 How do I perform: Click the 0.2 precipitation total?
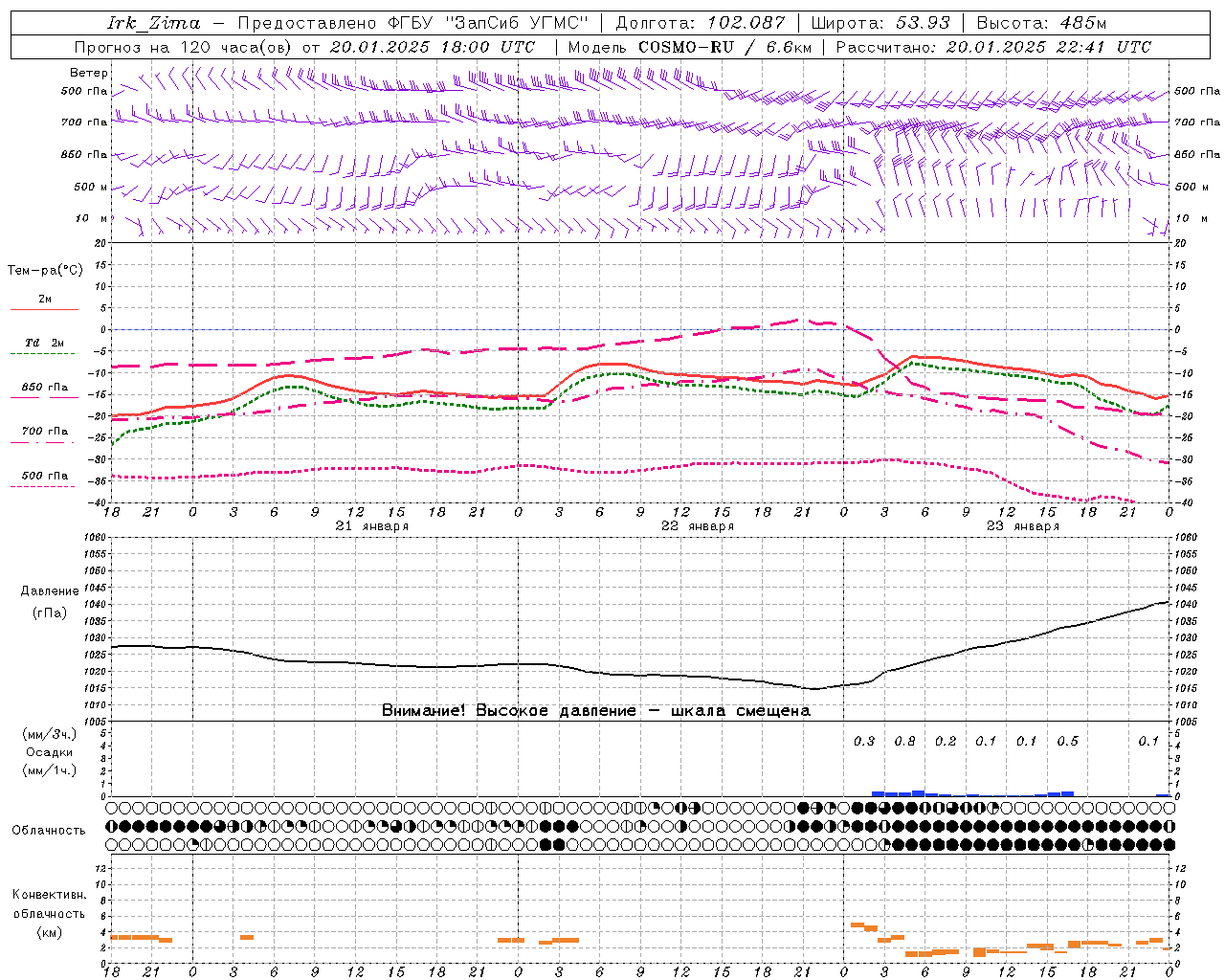pos(946,741)
